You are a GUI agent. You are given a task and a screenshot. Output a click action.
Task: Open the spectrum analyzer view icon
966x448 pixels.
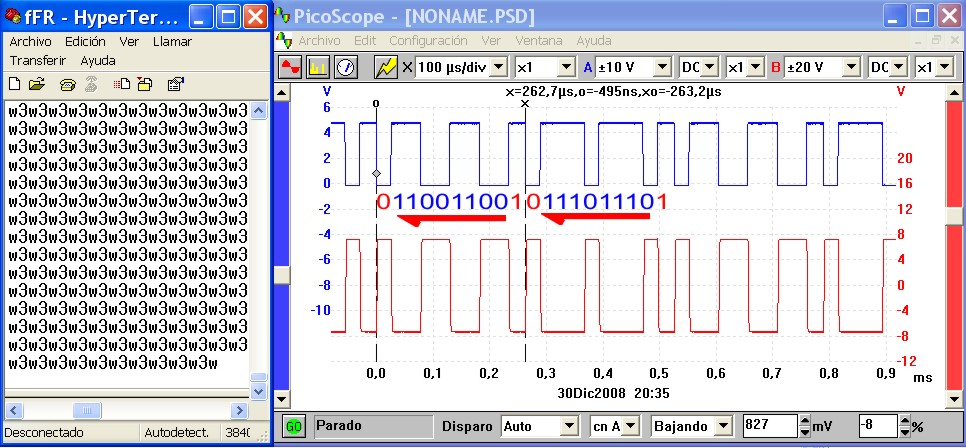point(318,67)
